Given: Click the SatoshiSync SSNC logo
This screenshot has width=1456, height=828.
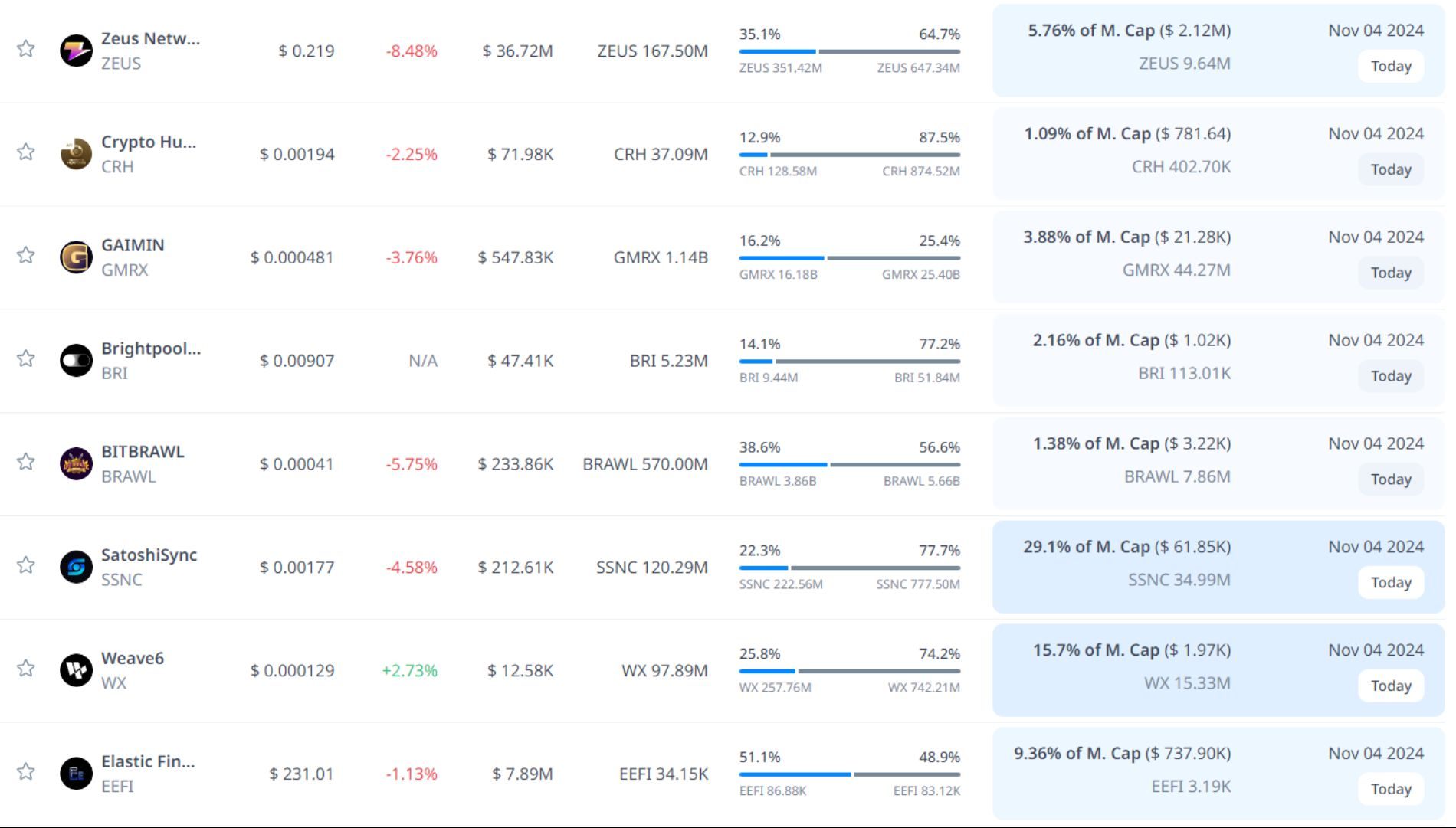Looking at the screenshot, I should click(x=76, y=567).
